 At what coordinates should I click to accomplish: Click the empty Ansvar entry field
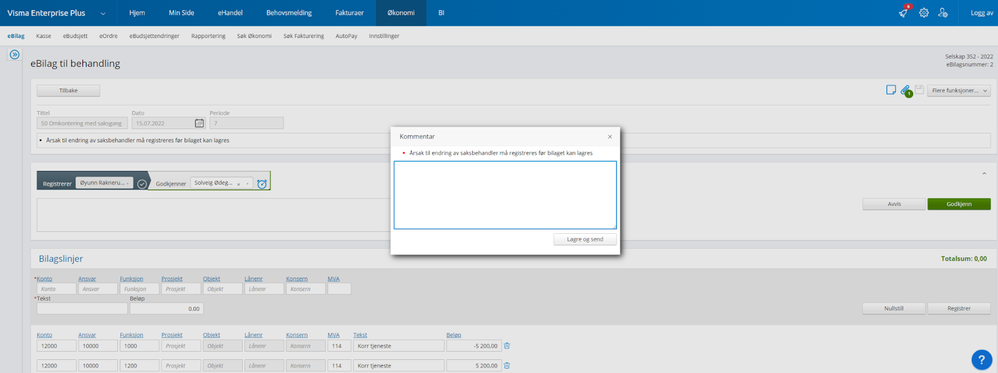click(97, 288)
